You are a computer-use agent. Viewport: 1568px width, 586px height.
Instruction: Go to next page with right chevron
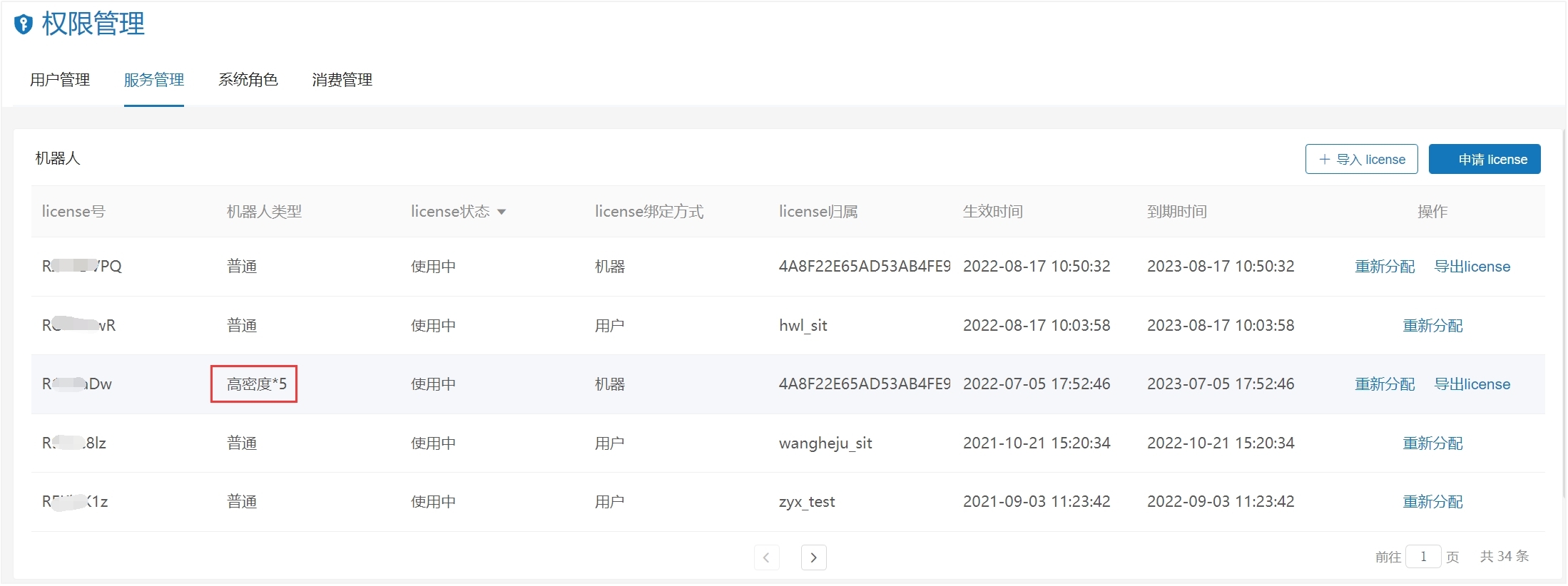tap(813, 557)
